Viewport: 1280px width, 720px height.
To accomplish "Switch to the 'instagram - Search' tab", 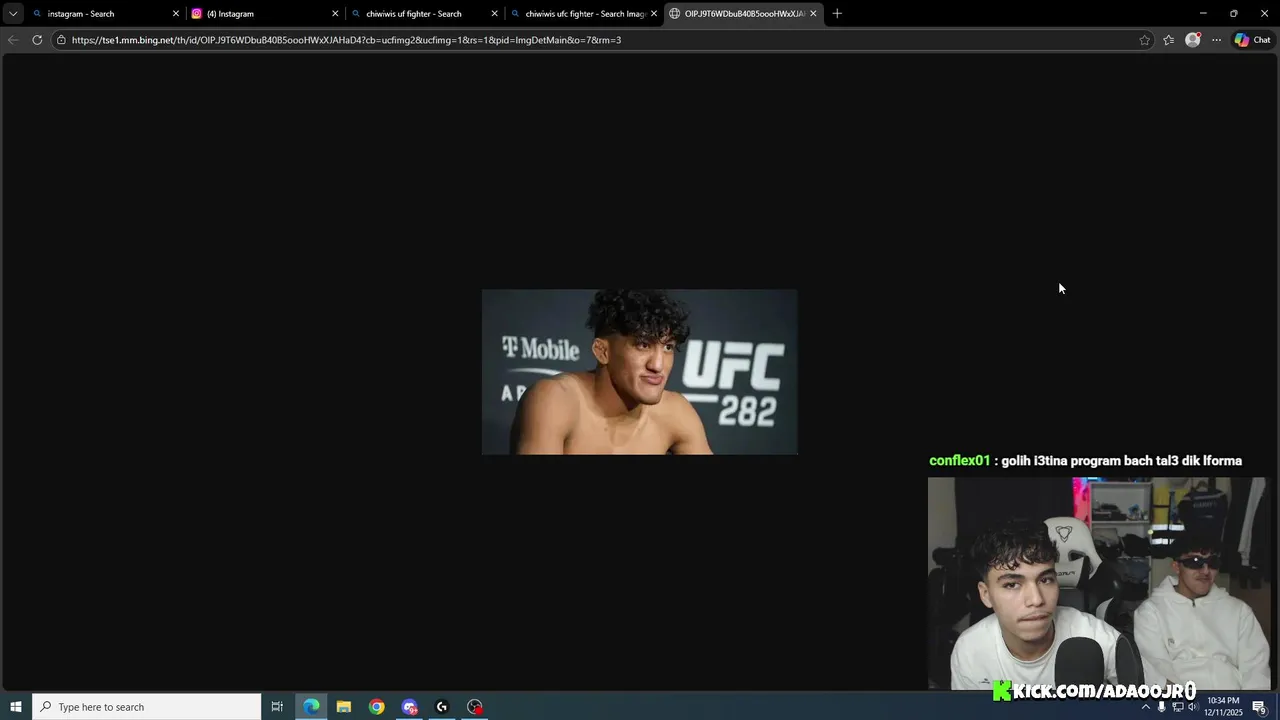I will 106,14.
